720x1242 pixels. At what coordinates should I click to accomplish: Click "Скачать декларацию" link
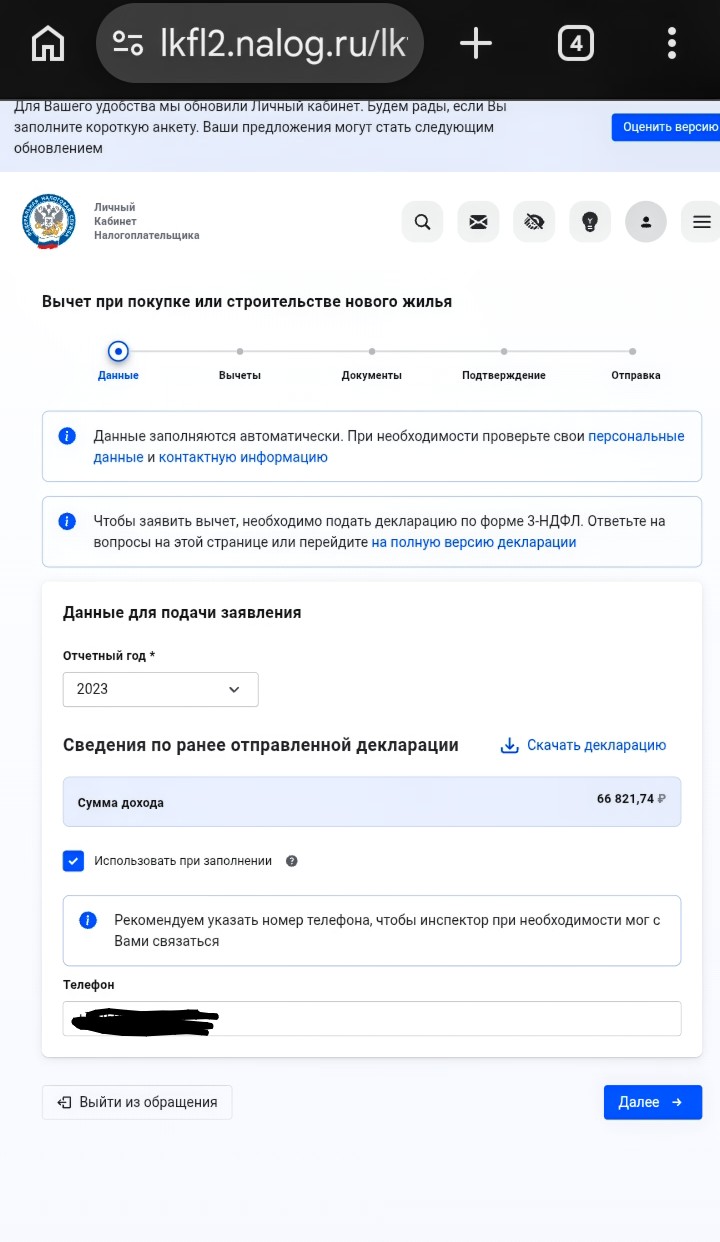583,745
